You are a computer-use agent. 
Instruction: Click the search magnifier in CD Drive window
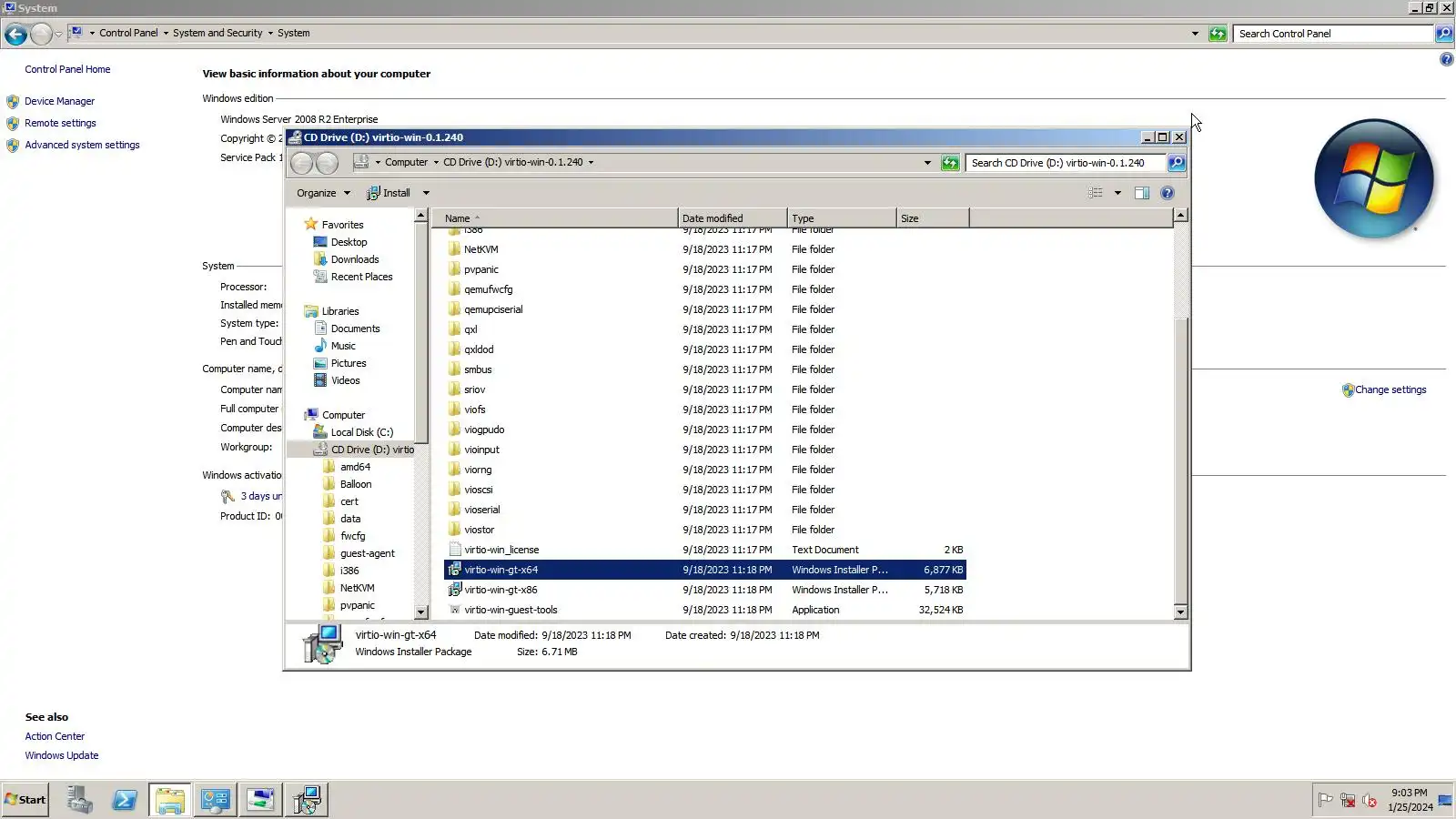pyautogui.click(x=1177, y=163)
